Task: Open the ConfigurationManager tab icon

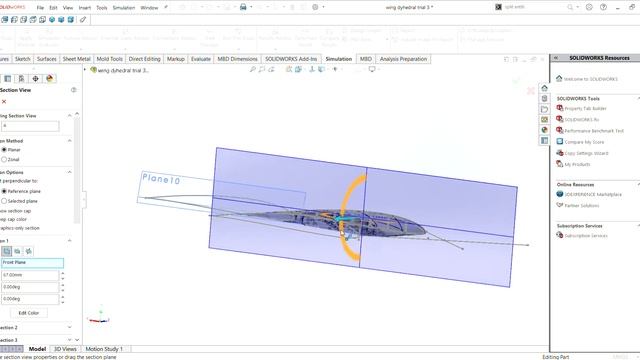Action: [21, 78]
